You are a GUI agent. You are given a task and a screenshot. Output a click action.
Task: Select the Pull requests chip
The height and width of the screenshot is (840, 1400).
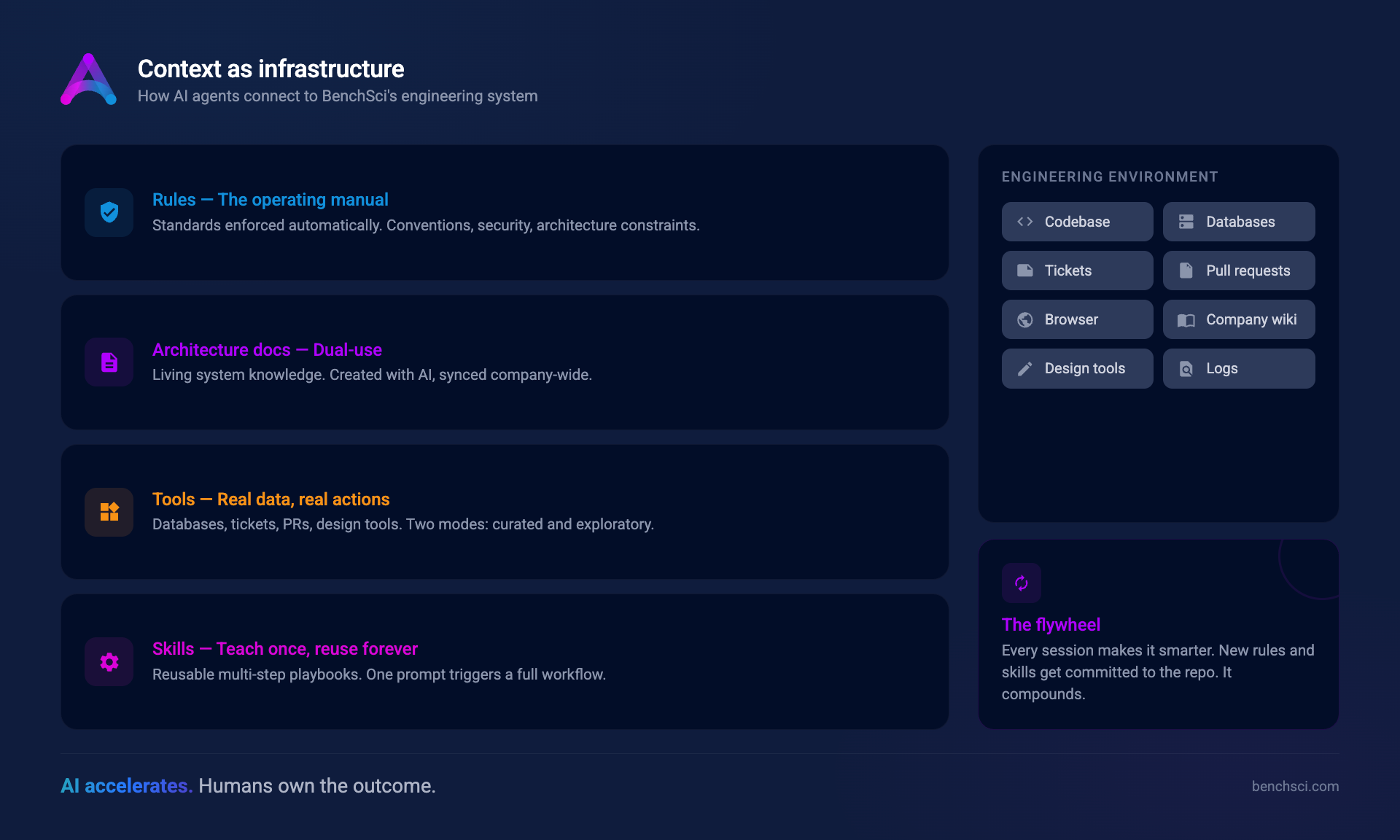(x=1238, y=271)
